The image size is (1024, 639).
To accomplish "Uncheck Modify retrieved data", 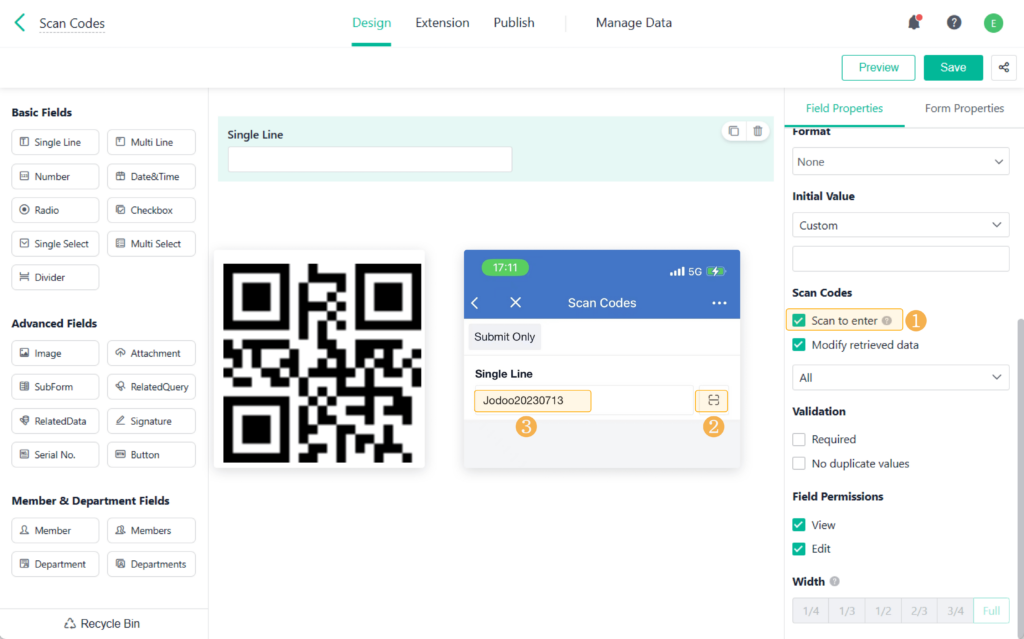I will (798, 343).
